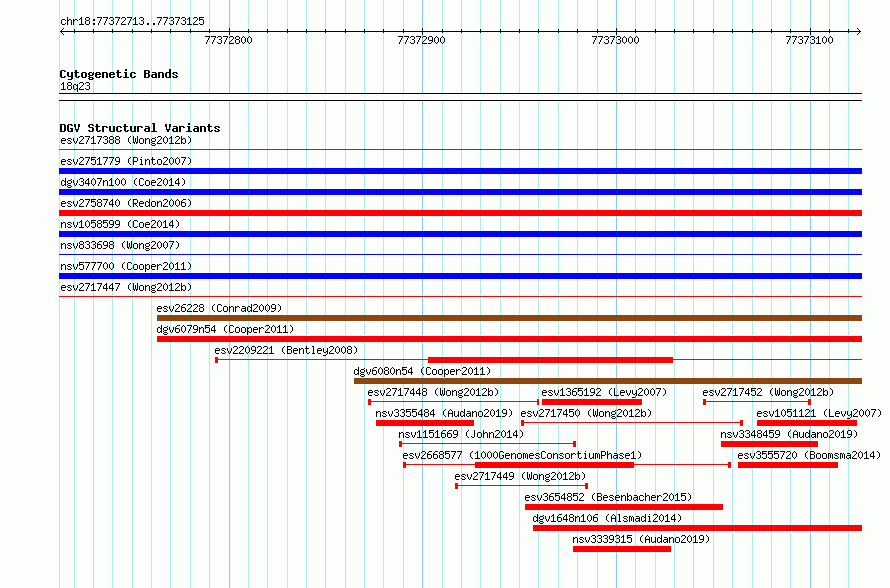
Task: Select the esv3654852 (Besenbacher2015) red bar
Action: [624, 507]
